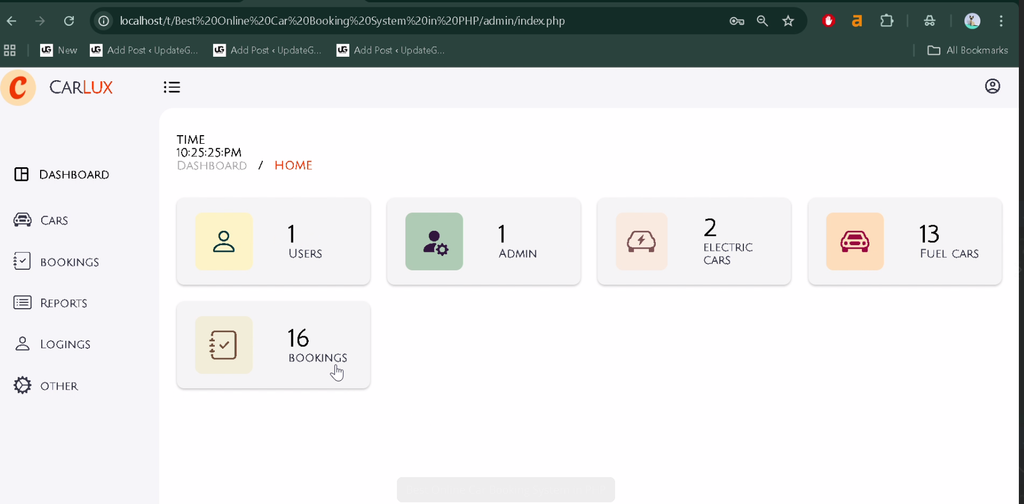Click the Bookings notebook card icon

point(224,345)
